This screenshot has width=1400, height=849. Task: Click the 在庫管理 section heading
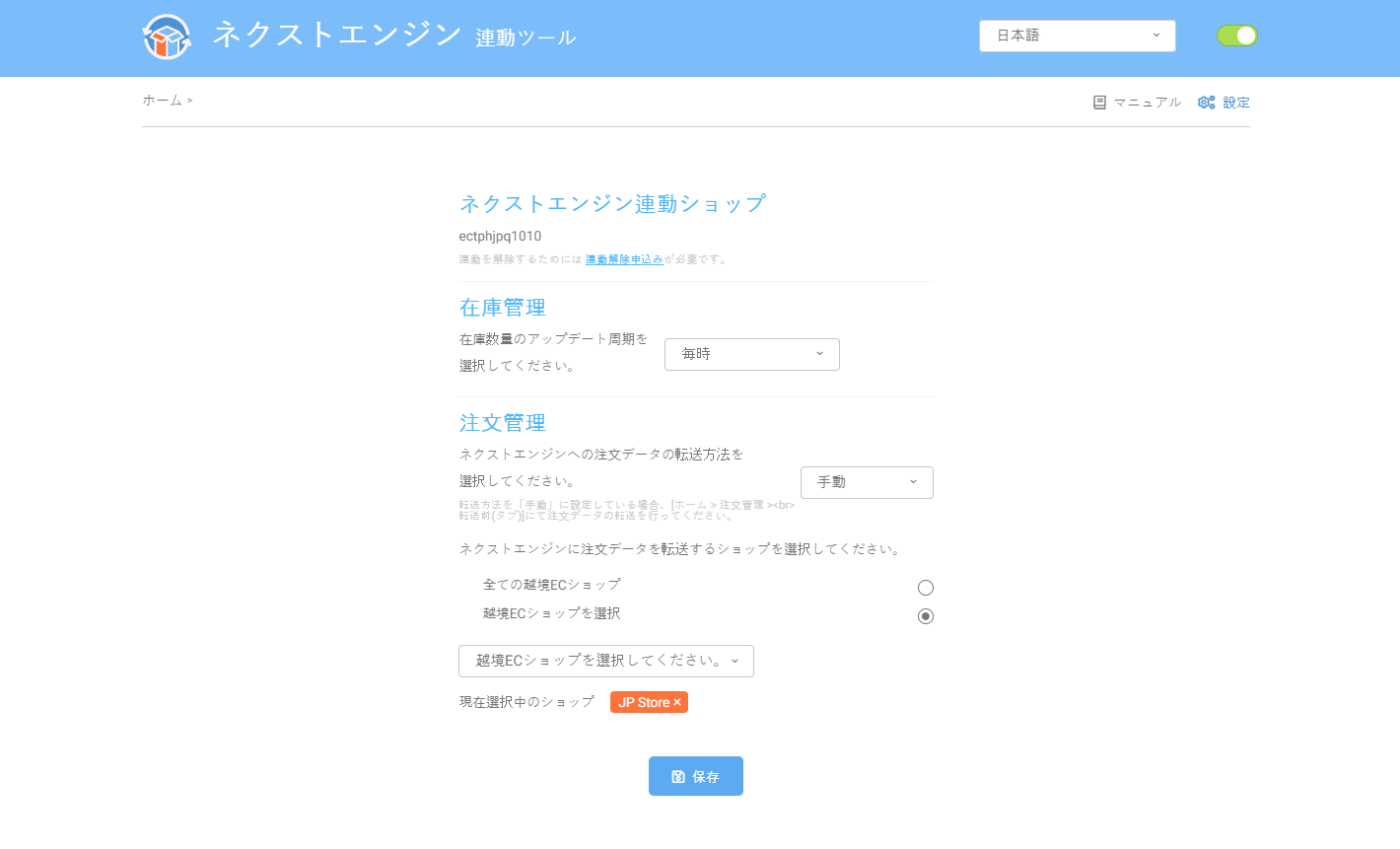(503, 308)
